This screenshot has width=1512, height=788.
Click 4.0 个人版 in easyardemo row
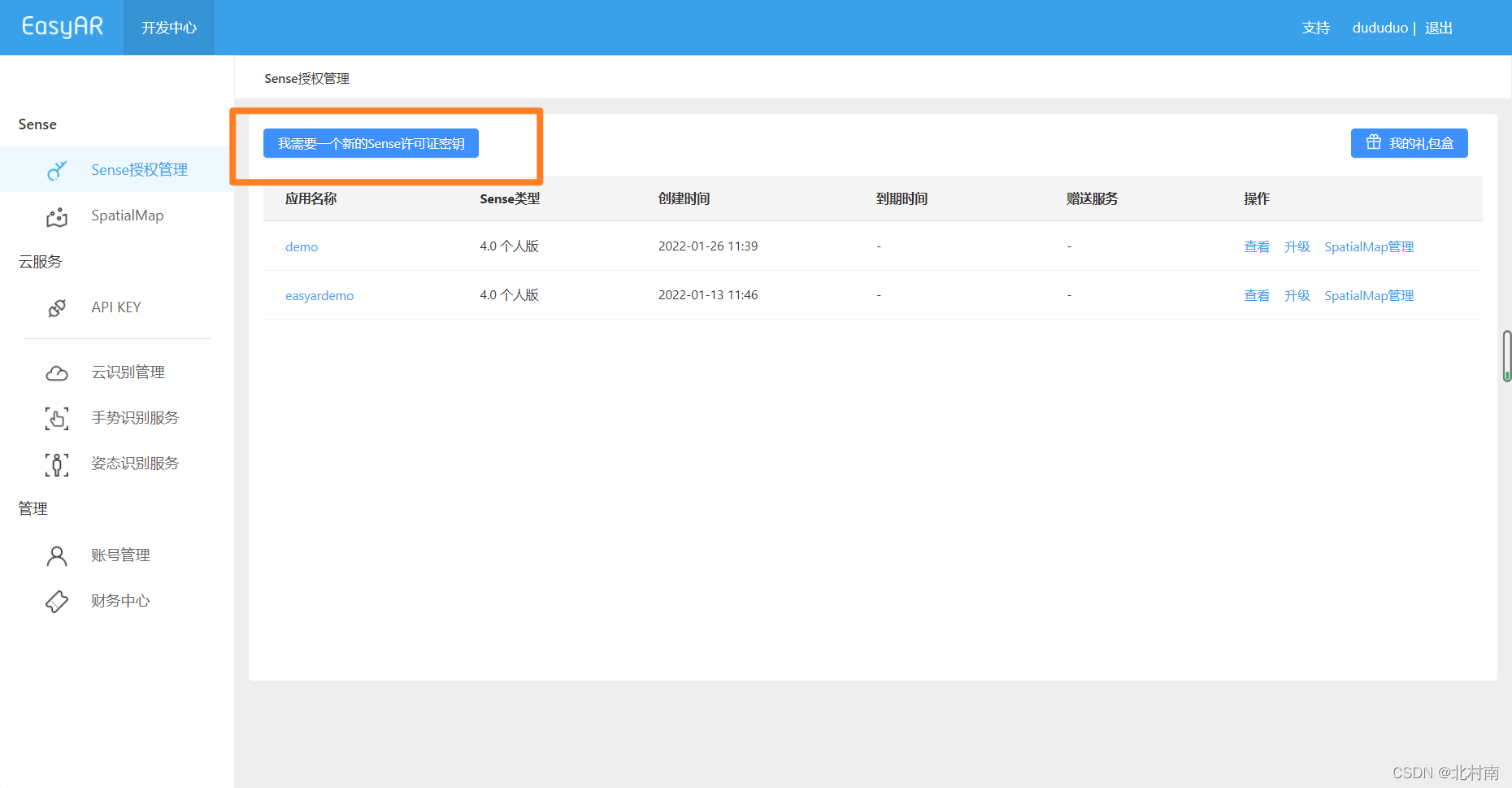point(509,295)
